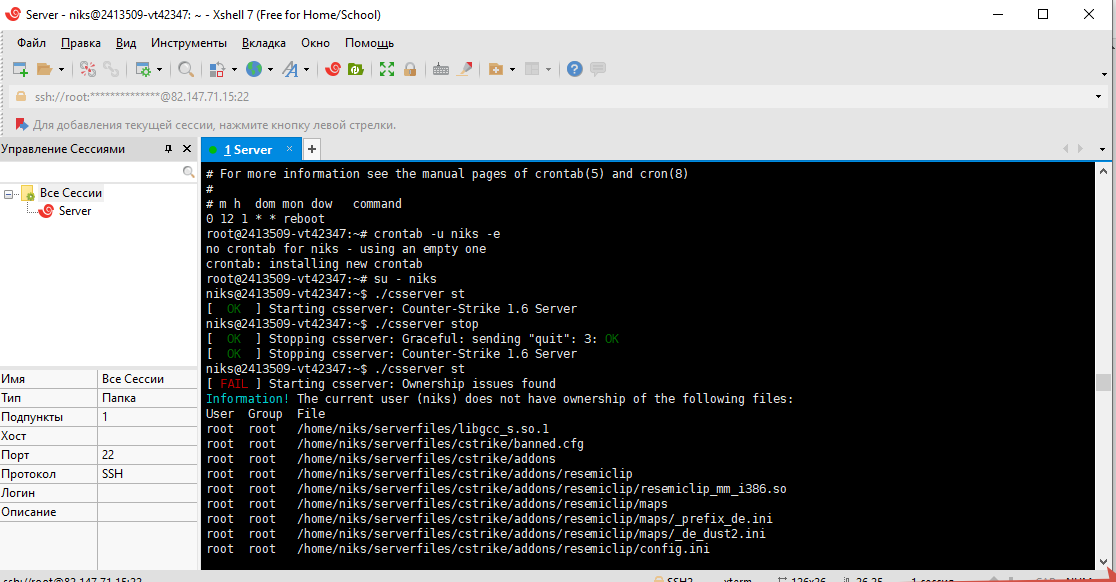Click the address bar padlock icon
The image size is (1116, 582).
21,96
